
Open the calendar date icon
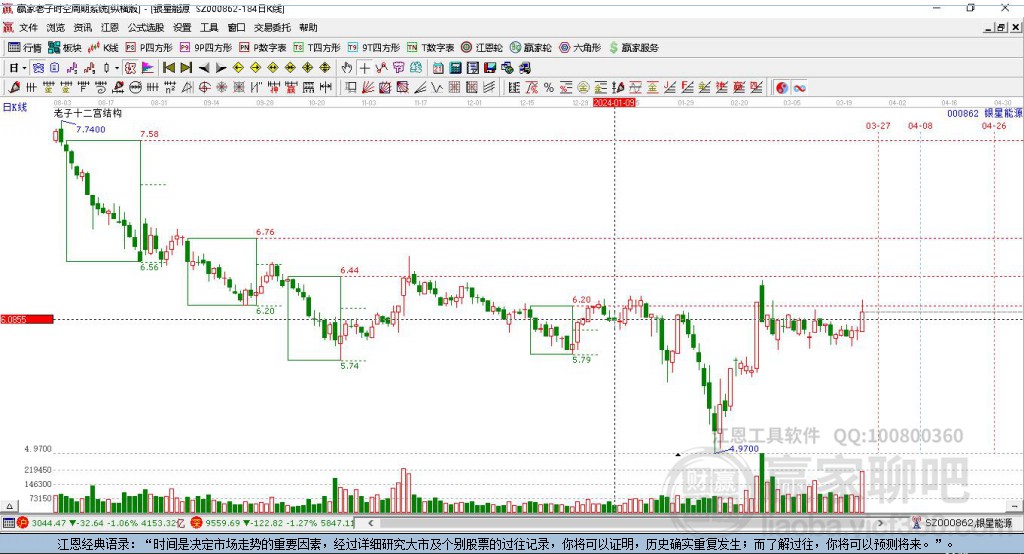point(438,68)
